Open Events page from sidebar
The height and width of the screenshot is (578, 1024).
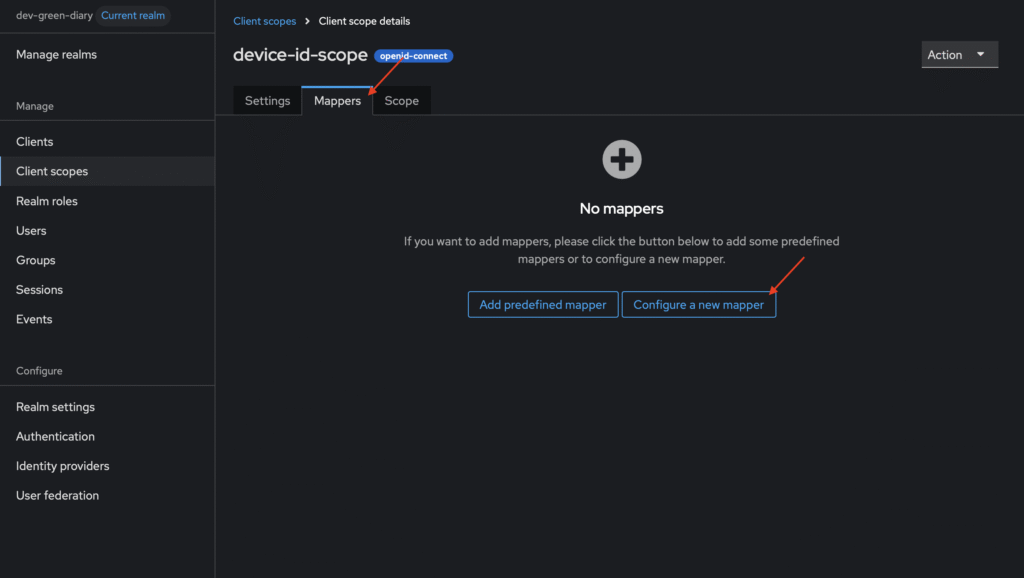34,319
